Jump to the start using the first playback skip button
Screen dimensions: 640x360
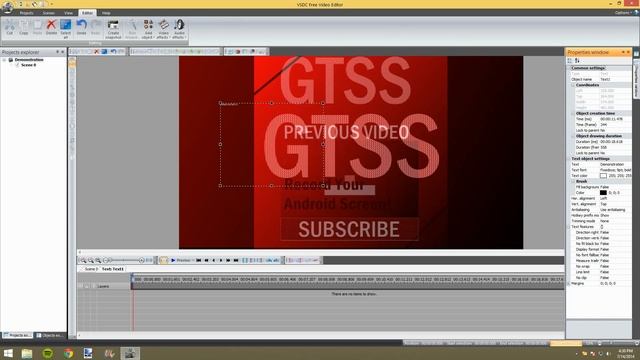point(198,260)
